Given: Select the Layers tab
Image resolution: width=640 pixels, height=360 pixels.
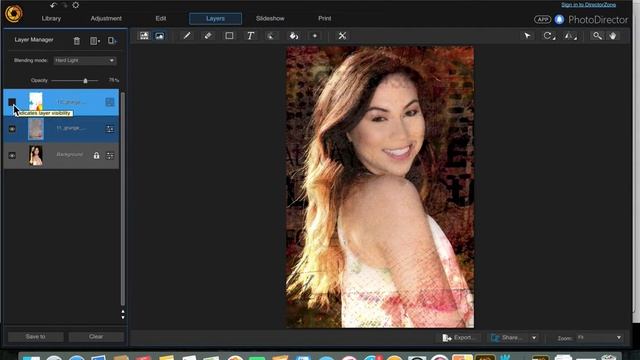Looking at the screenshot, I should [215, 18].
